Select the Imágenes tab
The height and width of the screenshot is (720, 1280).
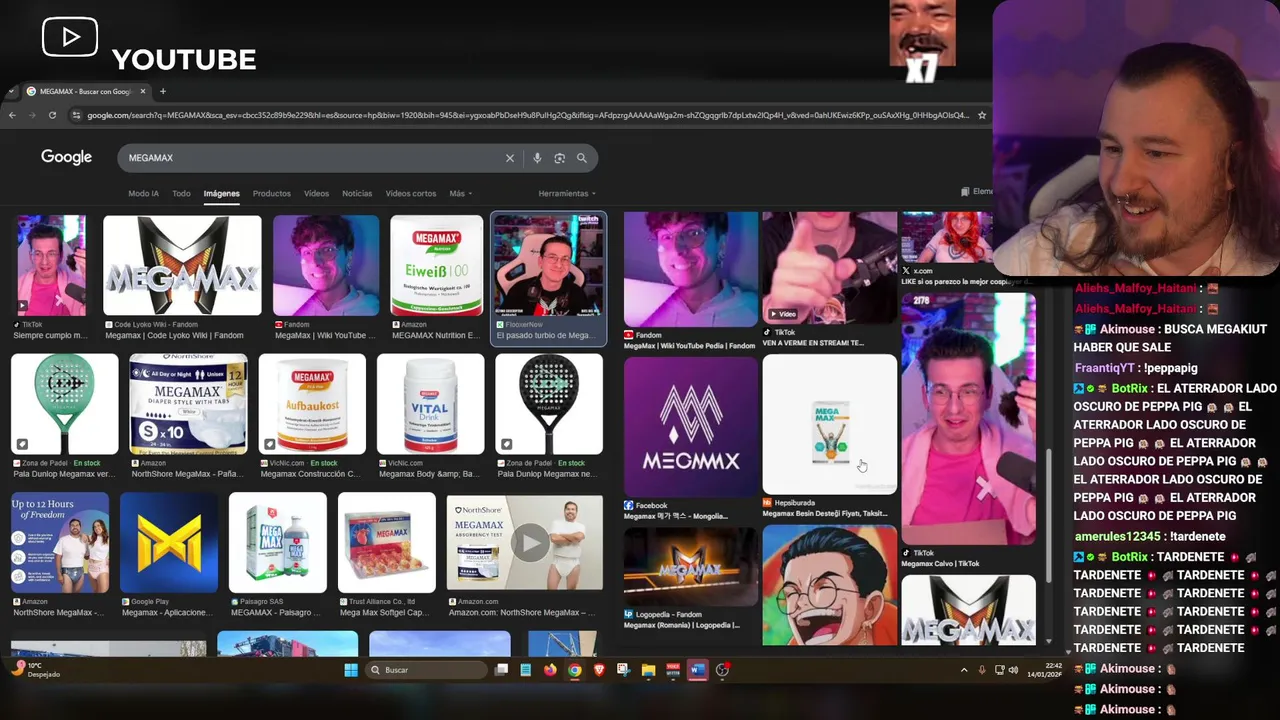[222, 193]
